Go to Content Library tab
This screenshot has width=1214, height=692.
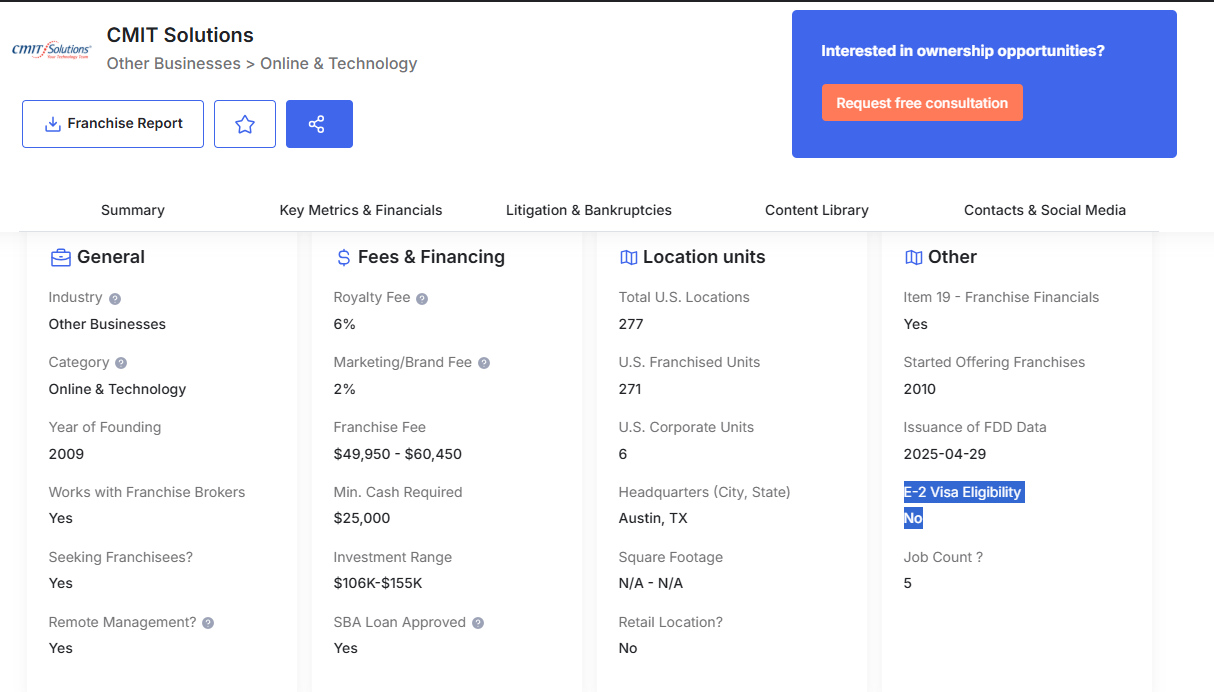(817, 210)
